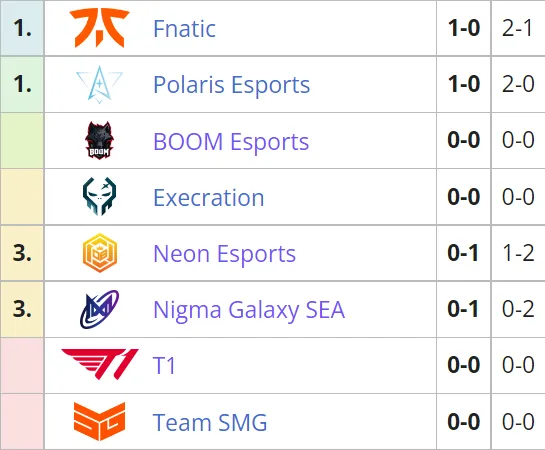This screenshot has width=545, height=450.
Task: Click the Execration skull logo
Action: click(99, 197)
